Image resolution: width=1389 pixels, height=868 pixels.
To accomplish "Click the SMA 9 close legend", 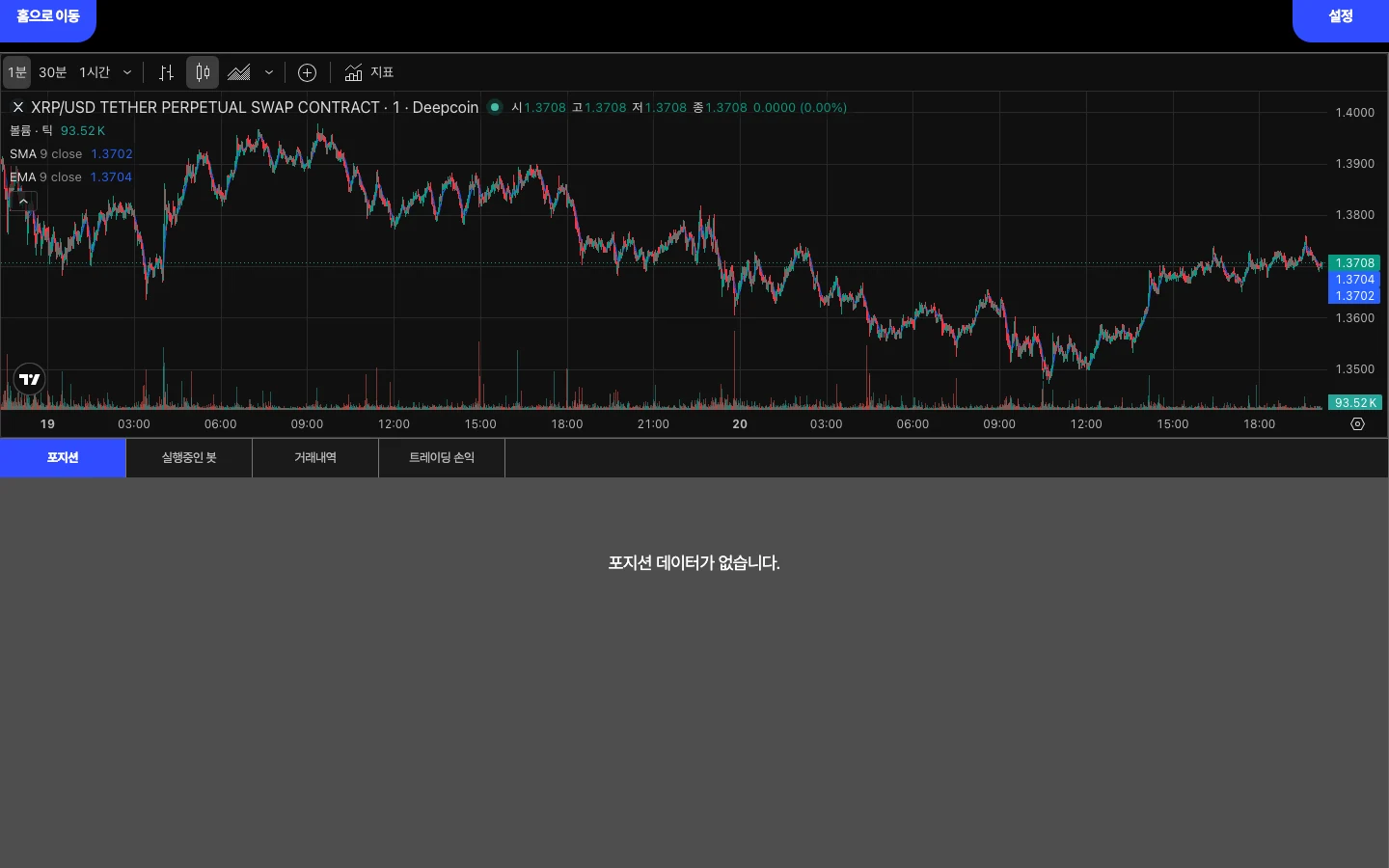I will (45, 154).
